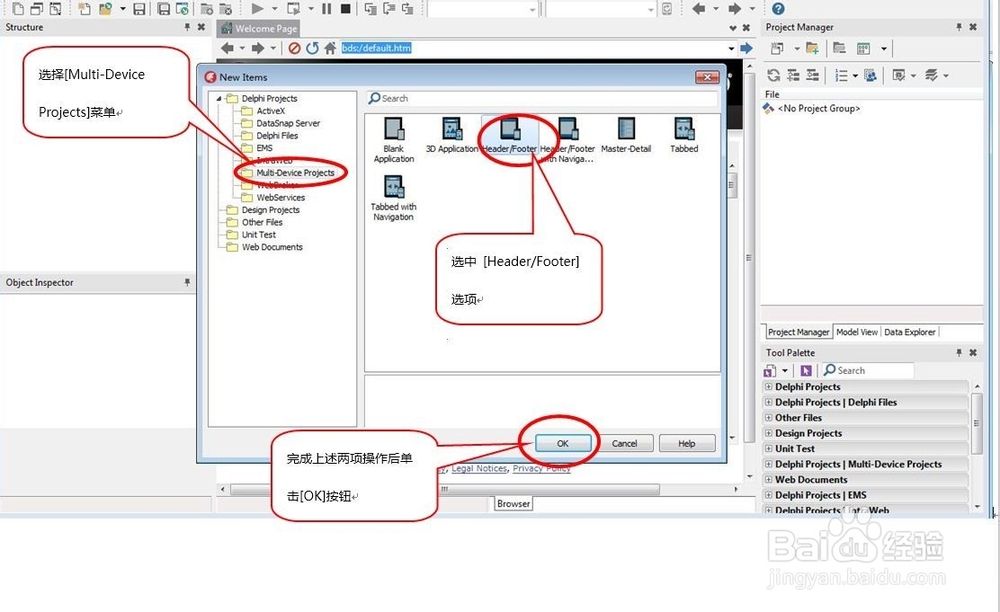Click the Stop square icon in toolbar

coord(346,9)
